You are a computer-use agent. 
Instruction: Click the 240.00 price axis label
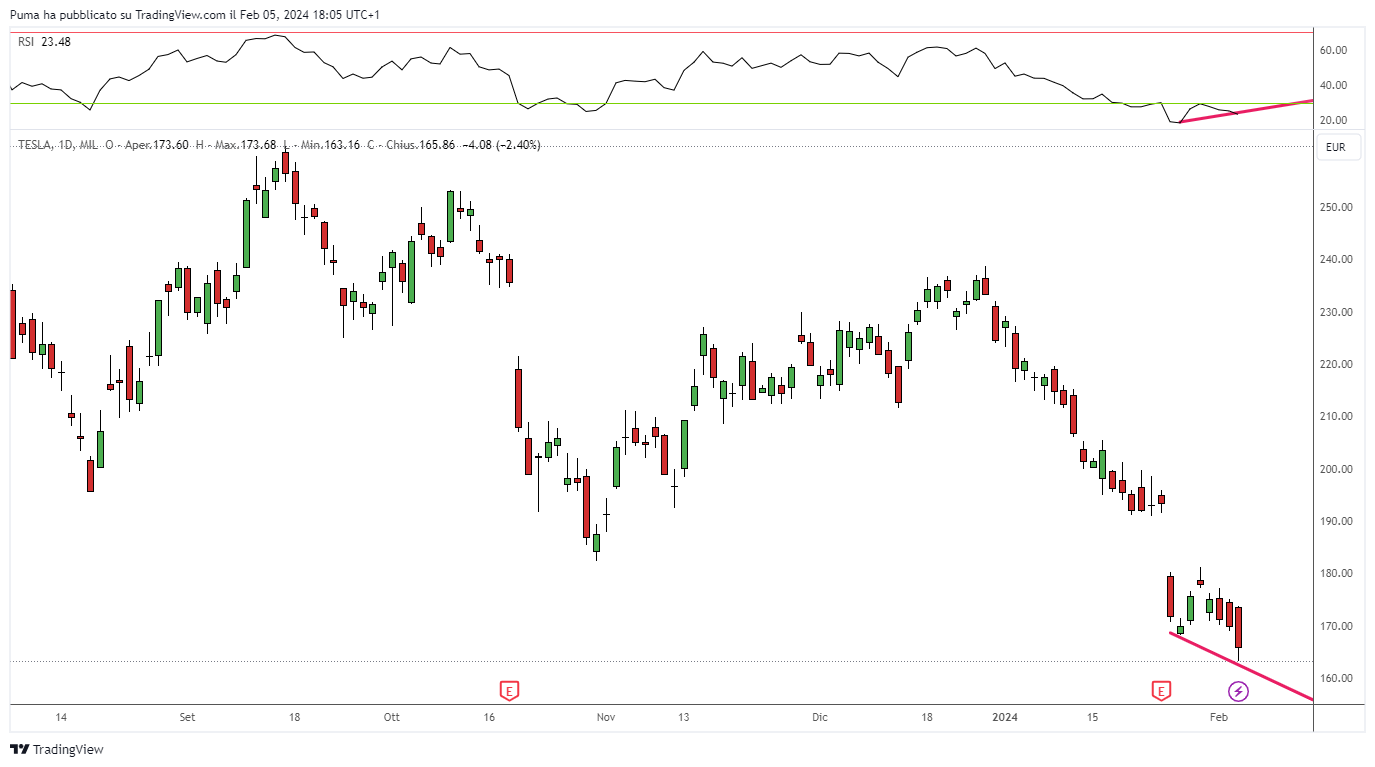[1337, 260]
